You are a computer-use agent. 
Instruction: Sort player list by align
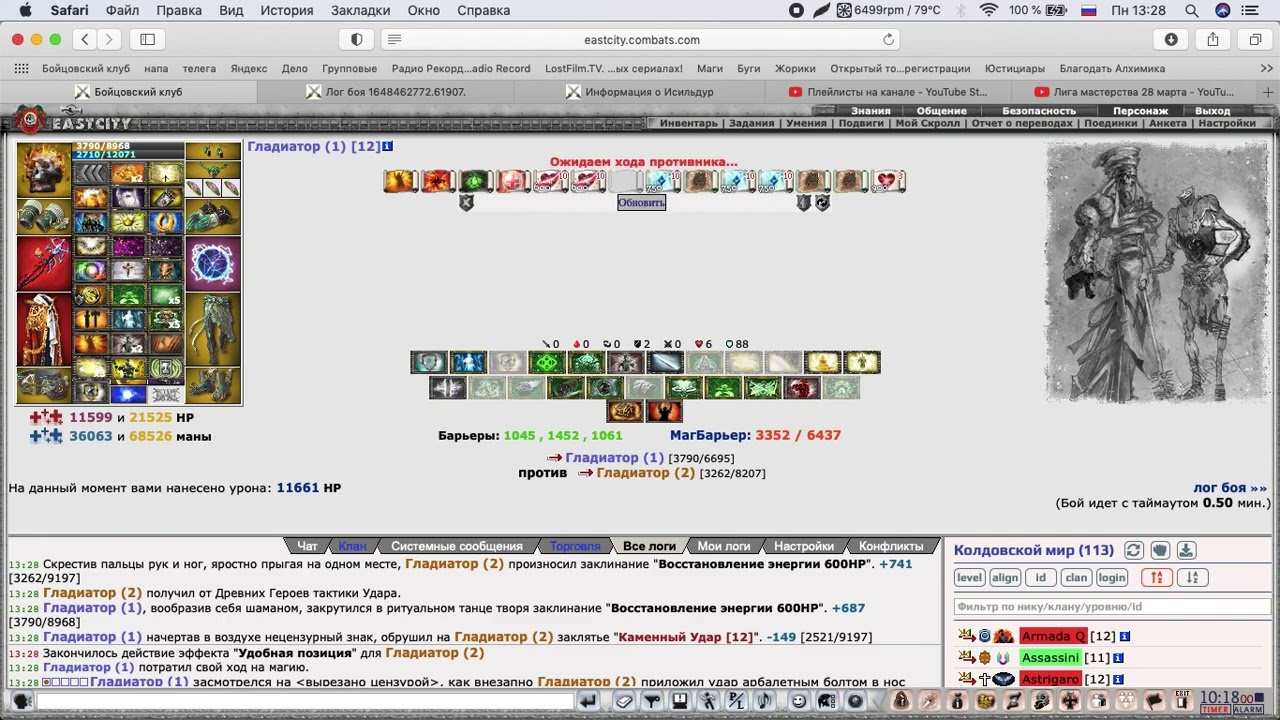tap(1005, 577)
